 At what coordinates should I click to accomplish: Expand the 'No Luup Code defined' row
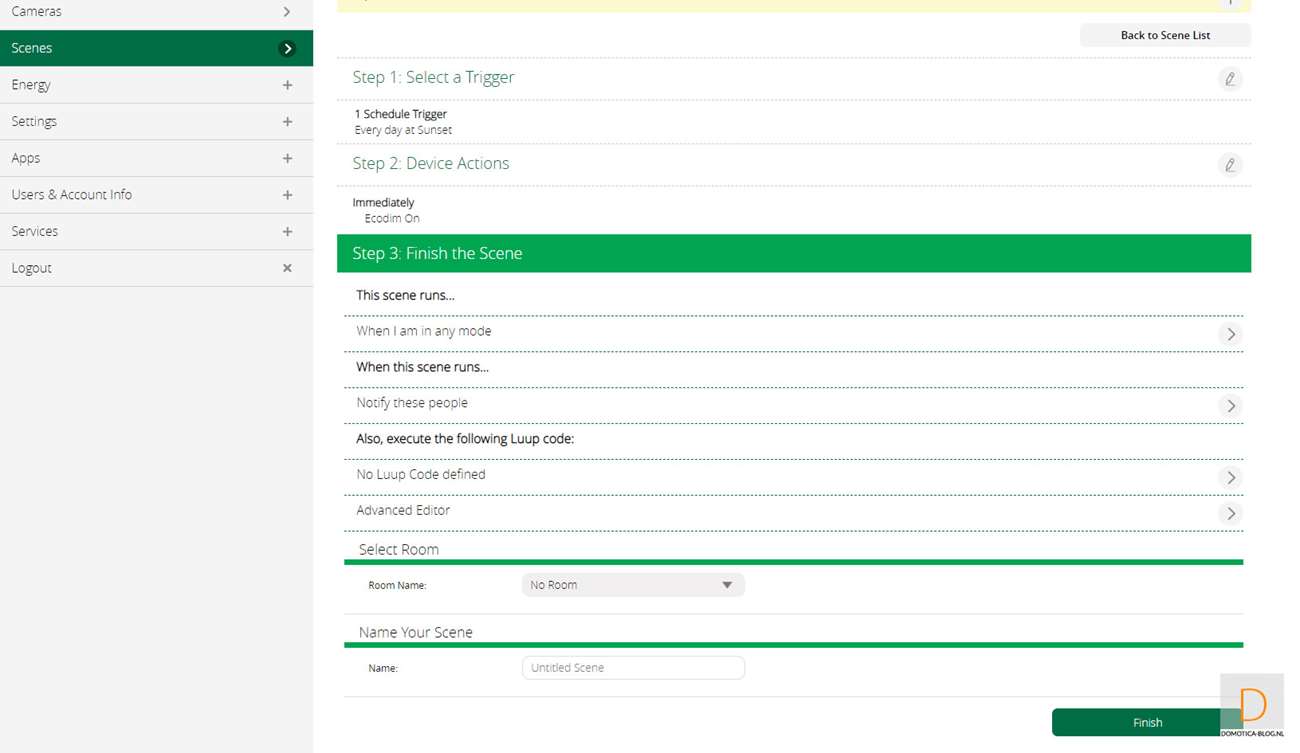1230,478
